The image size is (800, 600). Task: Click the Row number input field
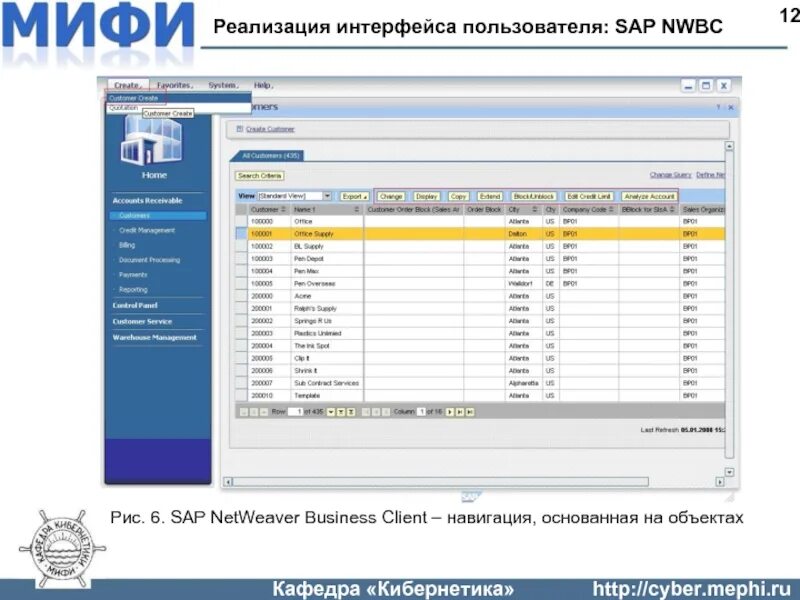(295, 412)
